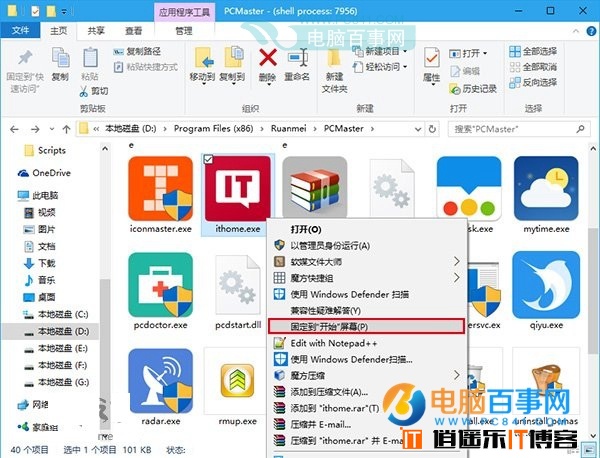Screen dimensions: 600x458
Task: Select the radar.exe file icon
Action: 161,381
